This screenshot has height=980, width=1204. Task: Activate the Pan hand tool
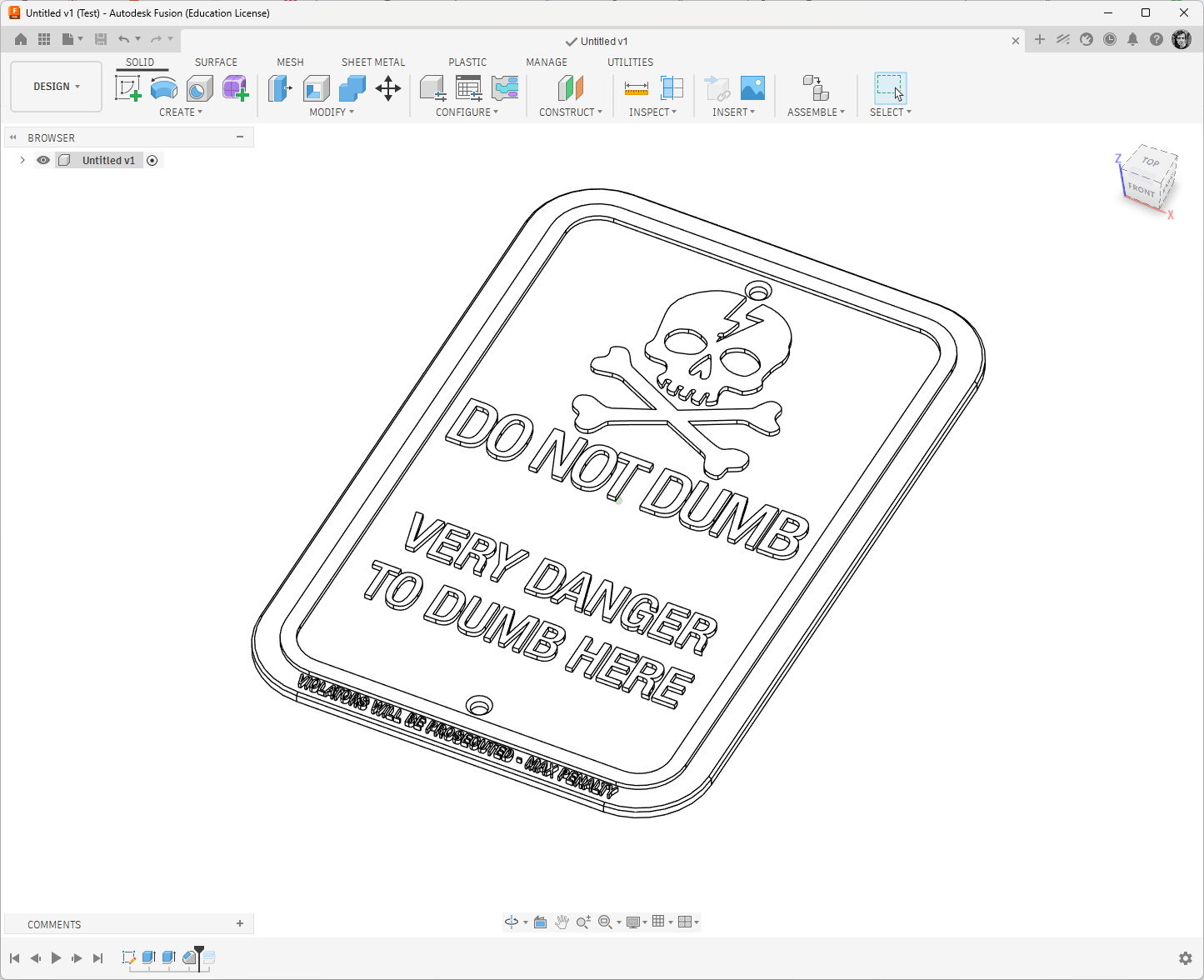tap(562, 922)
